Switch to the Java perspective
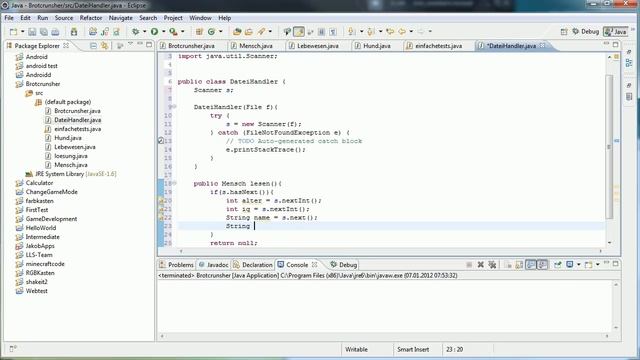640x360 pixels. [x=616, y=31]
